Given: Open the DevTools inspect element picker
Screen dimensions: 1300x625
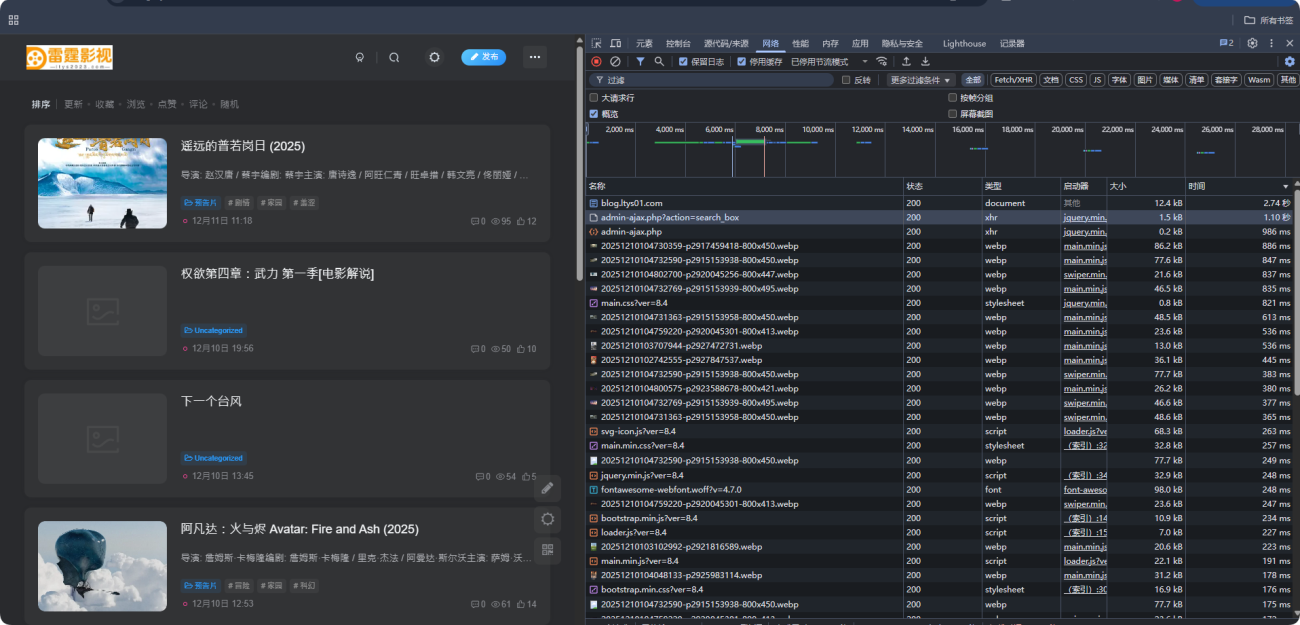Looking at the screenshot, I should [597, 44].
